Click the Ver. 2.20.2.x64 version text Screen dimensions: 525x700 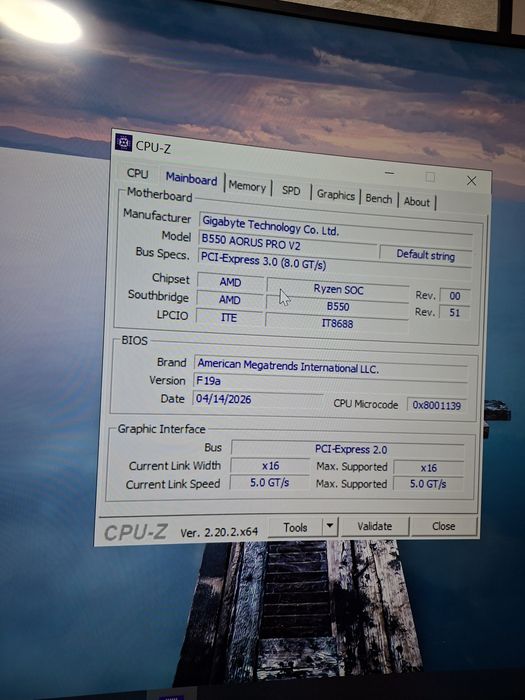pos(219,532)
